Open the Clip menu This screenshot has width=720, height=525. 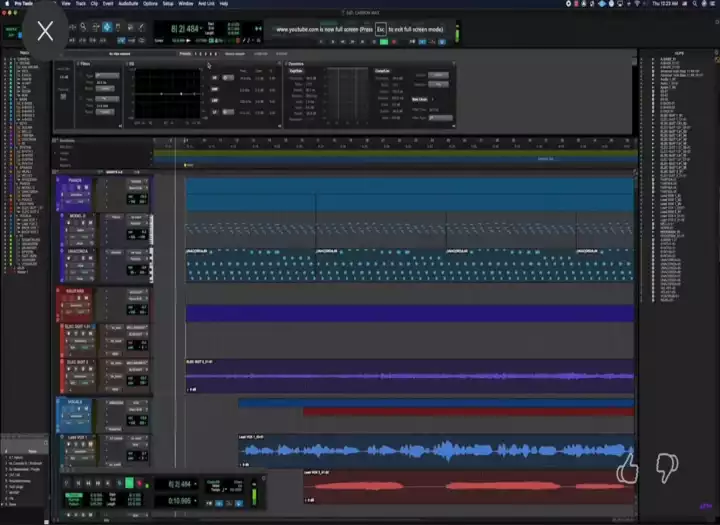tap(94, 4)
